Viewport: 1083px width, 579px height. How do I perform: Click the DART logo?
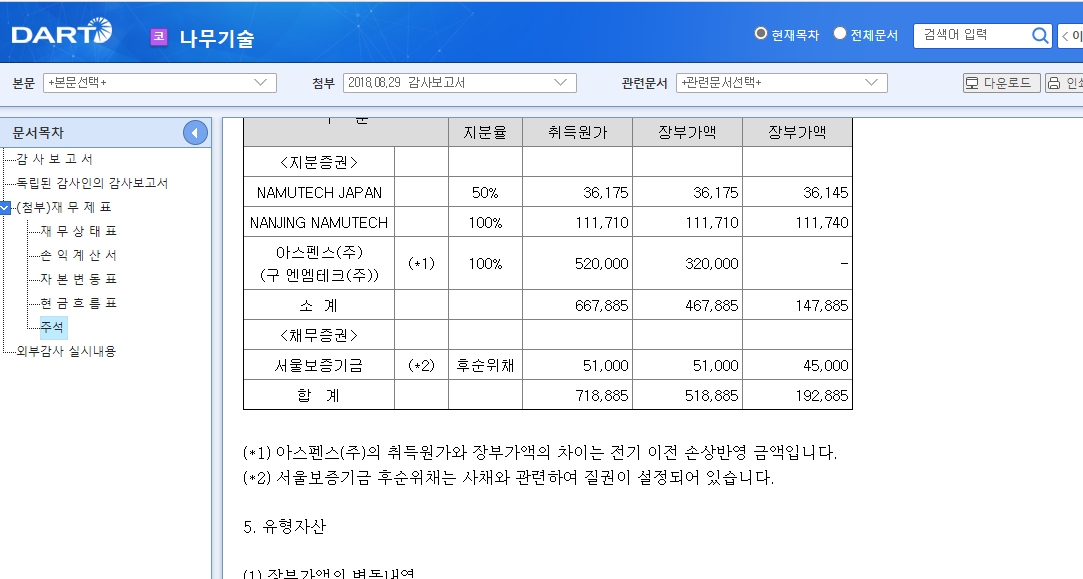(x=61, y=32)
